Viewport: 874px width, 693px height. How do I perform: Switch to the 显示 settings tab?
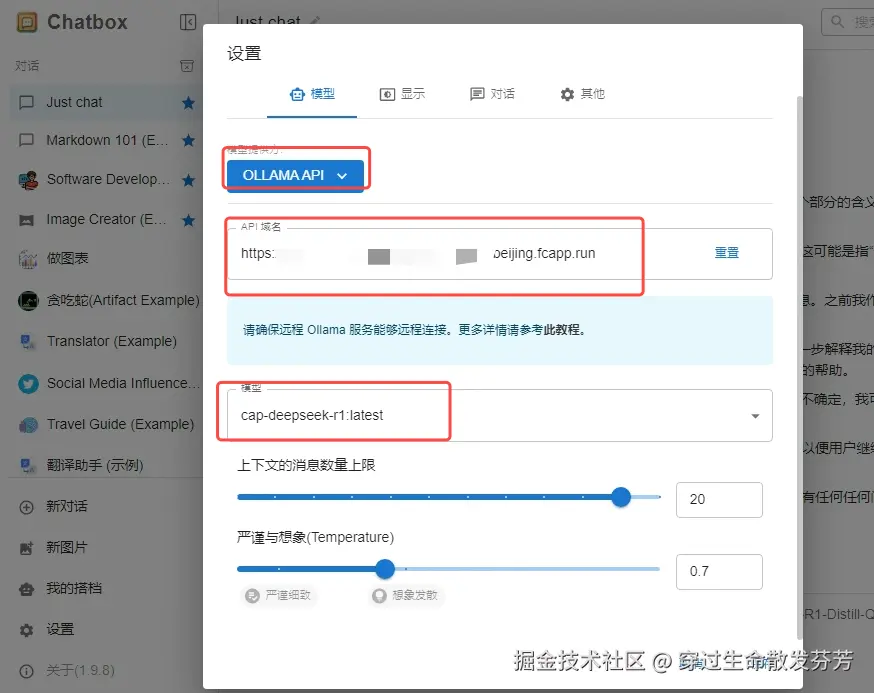[402, 94]
